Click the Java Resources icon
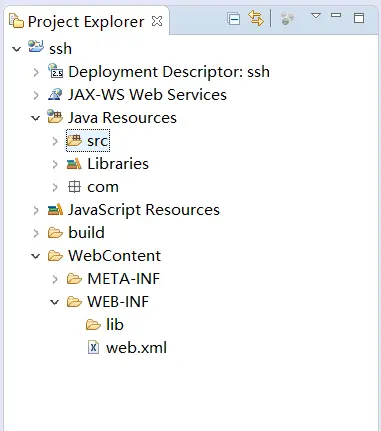Screen dimensions: 381x431 coord(55,117)
